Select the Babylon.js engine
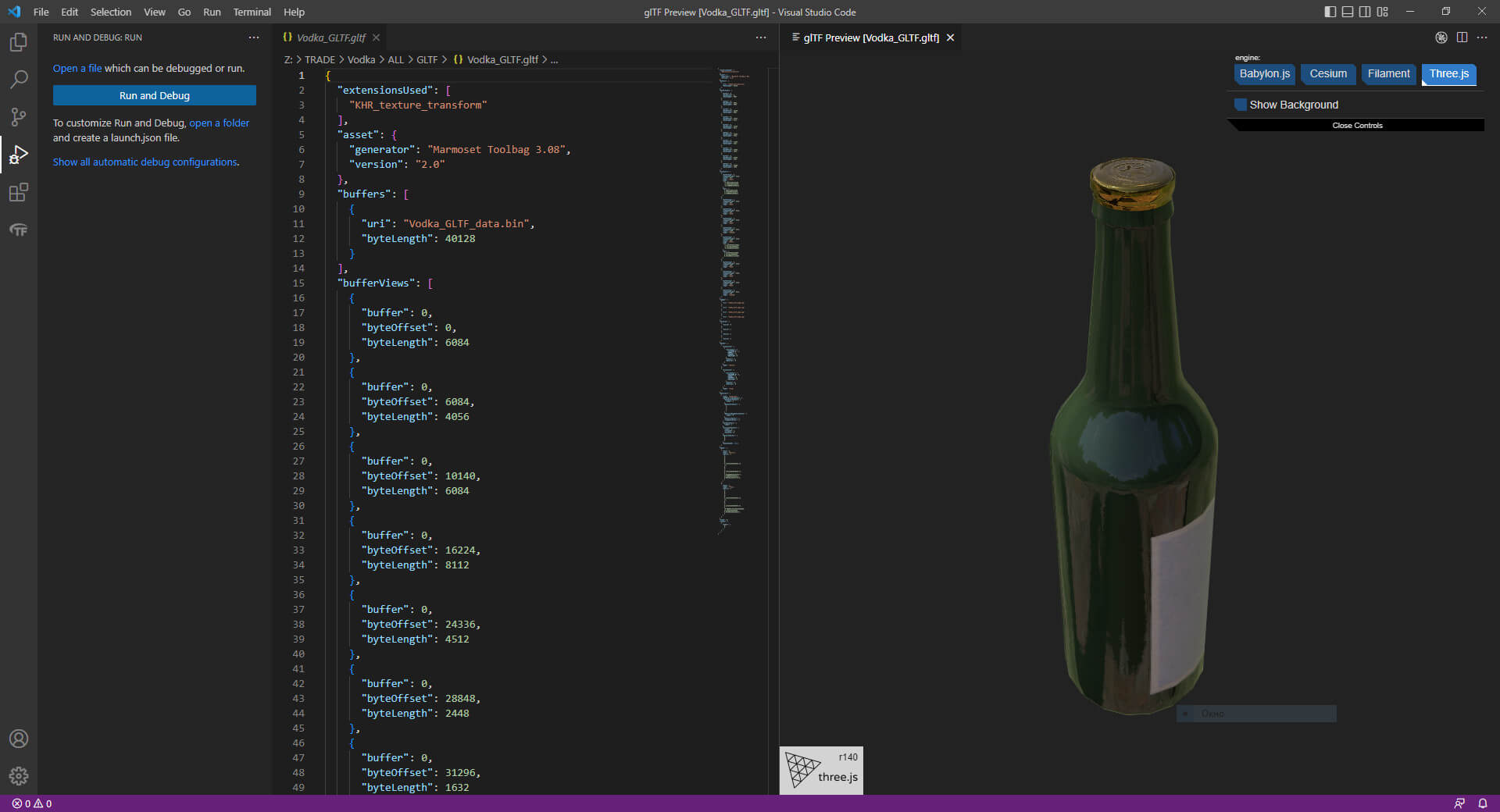 tap(1264, 74)
